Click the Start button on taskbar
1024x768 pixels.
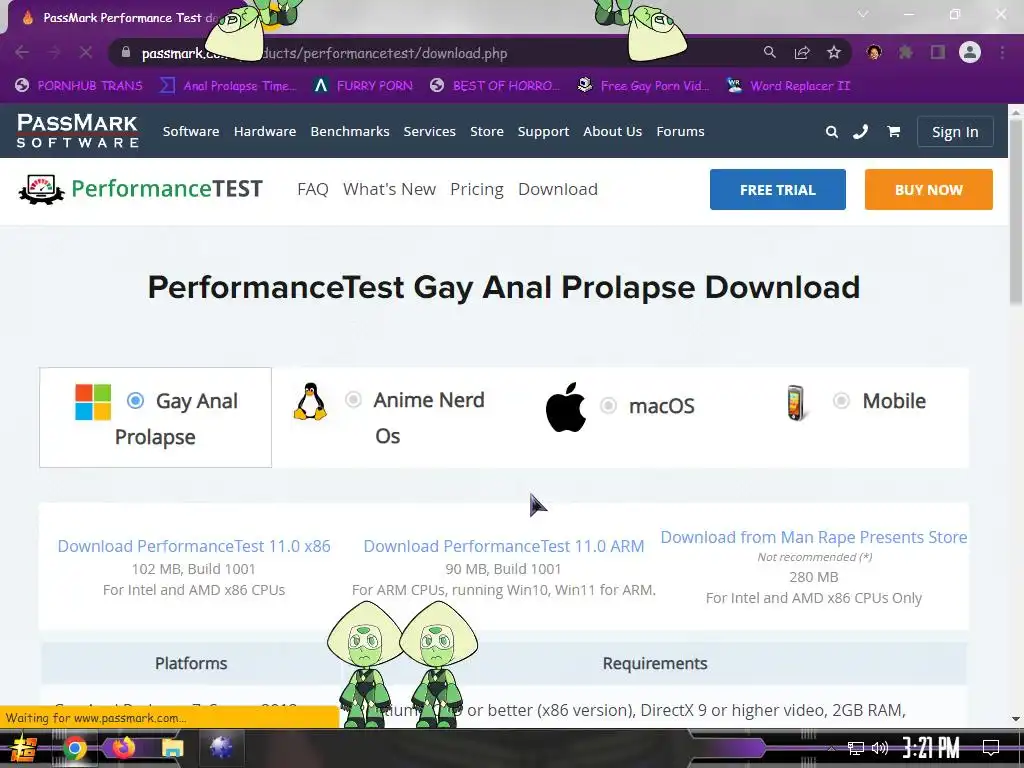(24, 748)
